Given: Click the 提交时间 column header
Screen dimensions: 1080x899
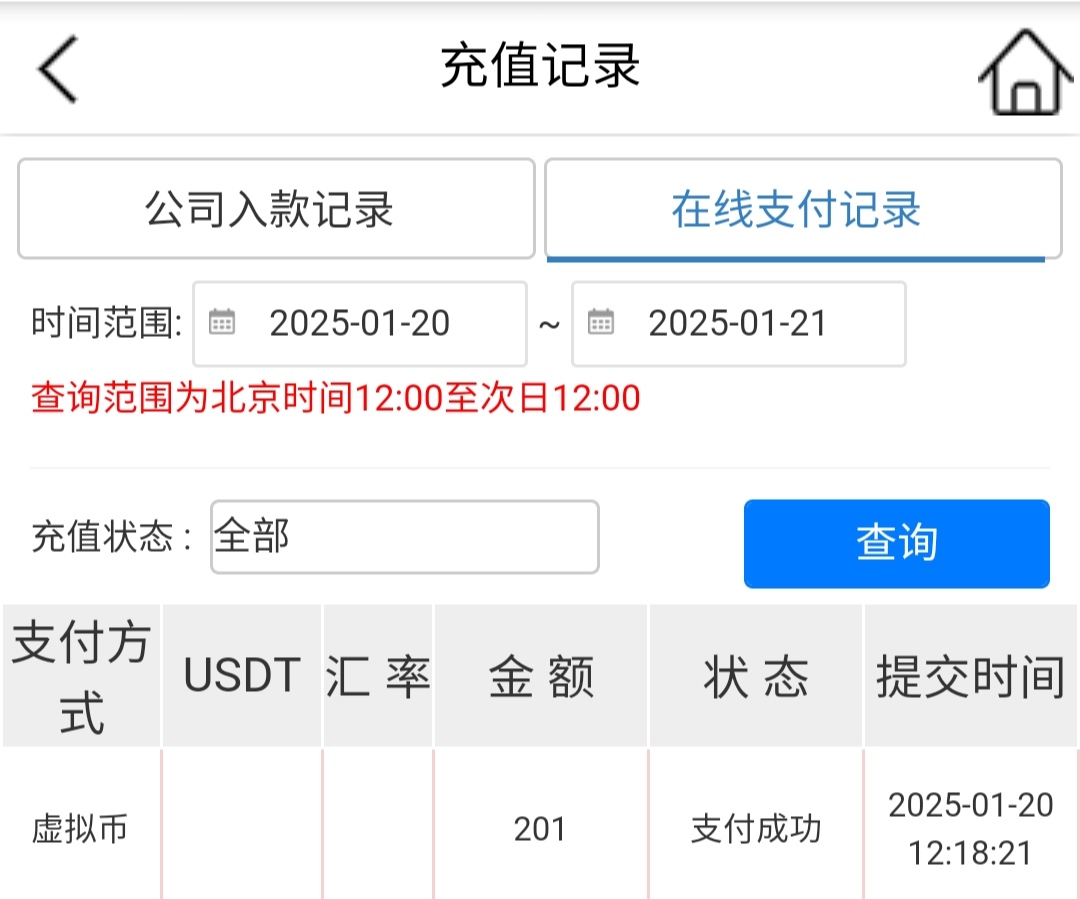Looking at the screenshot, I should point(970,676).
